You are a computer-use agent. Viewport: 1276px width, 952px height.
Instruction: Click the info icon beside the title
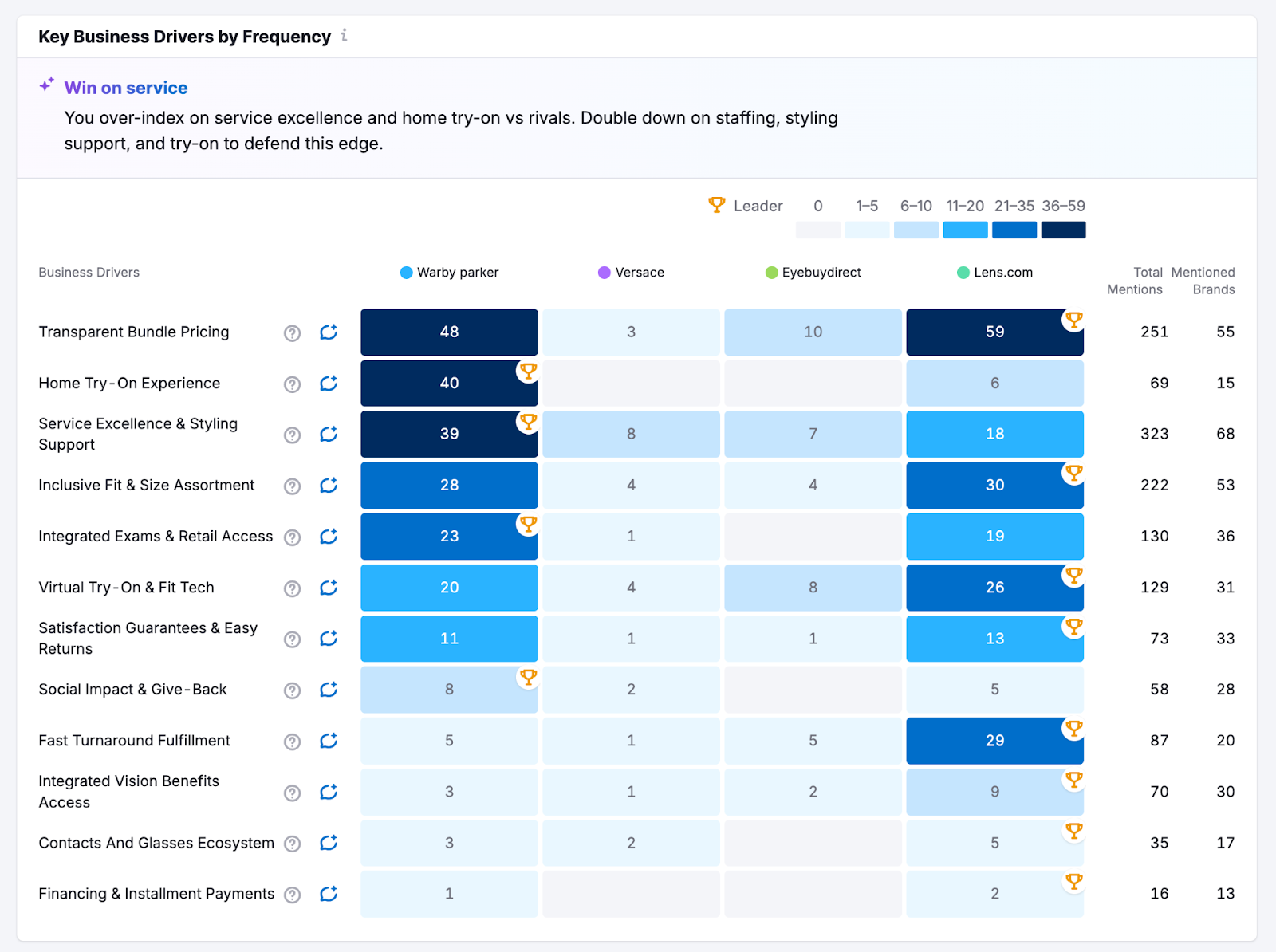coord(344,36)
